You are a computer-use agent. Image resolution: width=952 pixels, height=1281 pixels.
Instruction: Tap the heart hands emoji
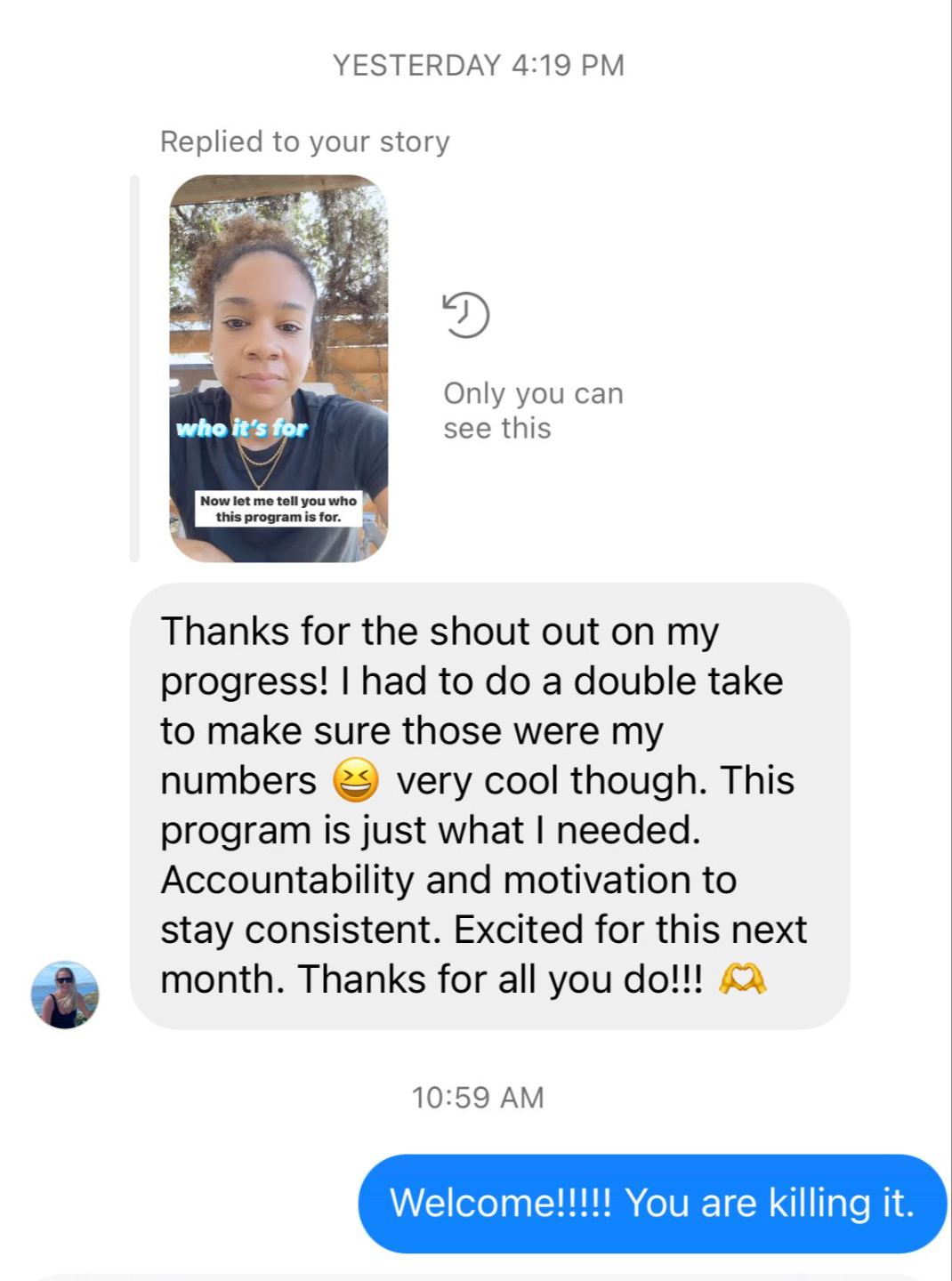coord(742,979)
